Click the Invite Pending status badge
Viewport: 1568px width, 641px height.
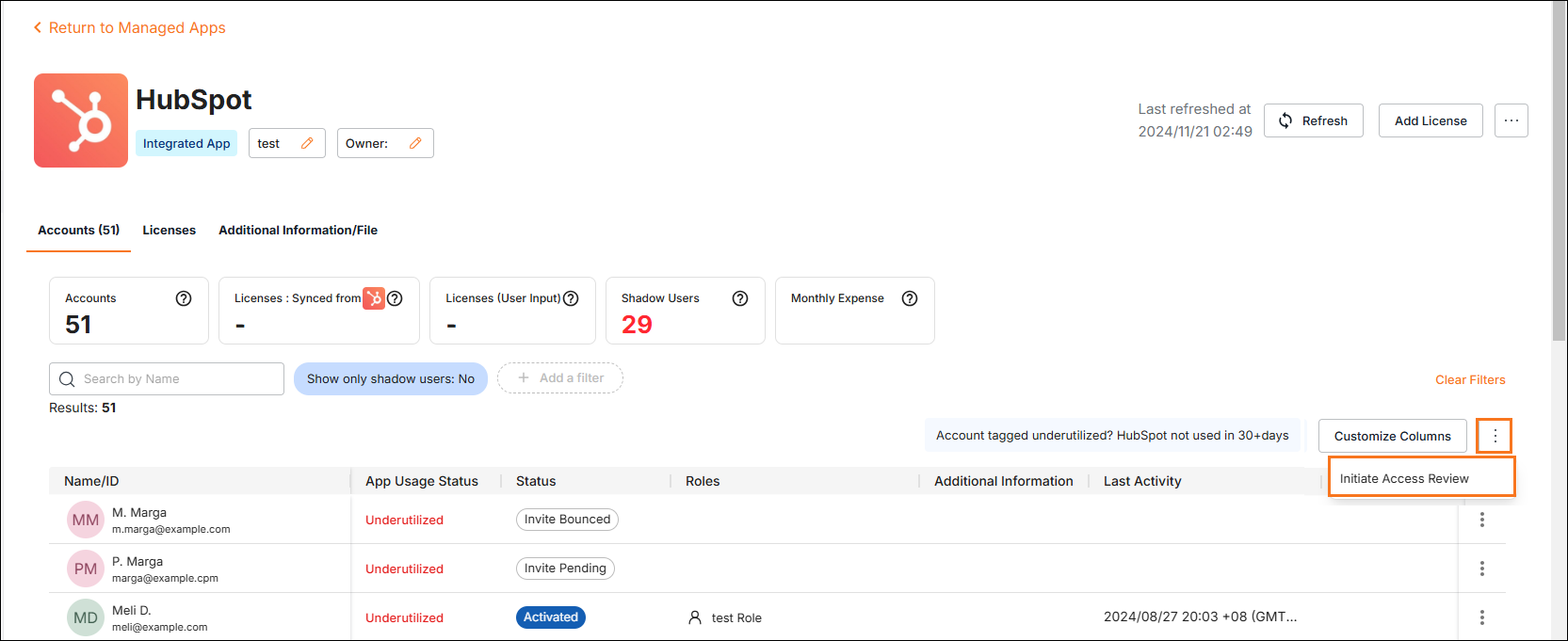pos(565,569)
